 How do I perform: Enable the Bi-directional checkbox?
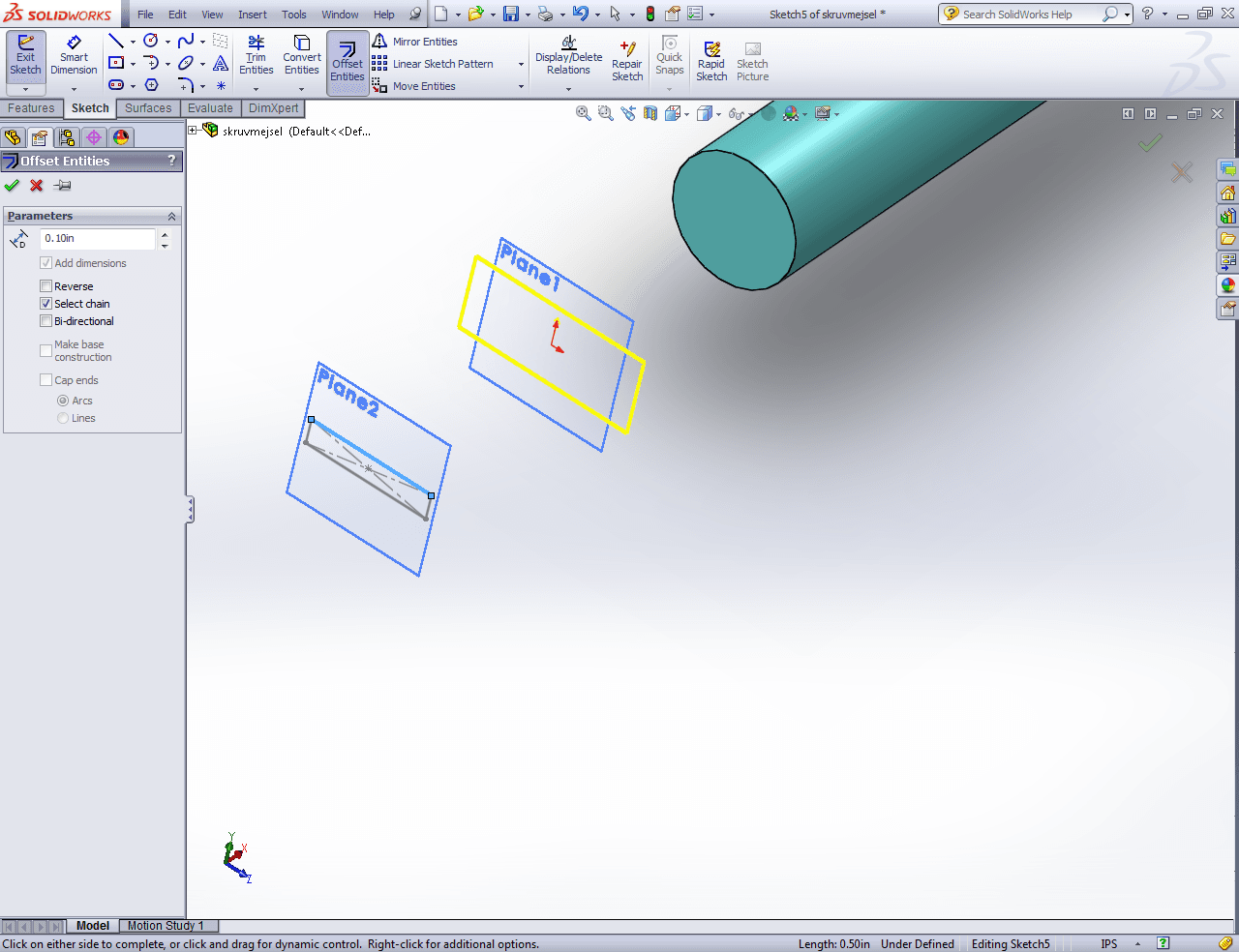pyautogui.click(x=45, y=321)
